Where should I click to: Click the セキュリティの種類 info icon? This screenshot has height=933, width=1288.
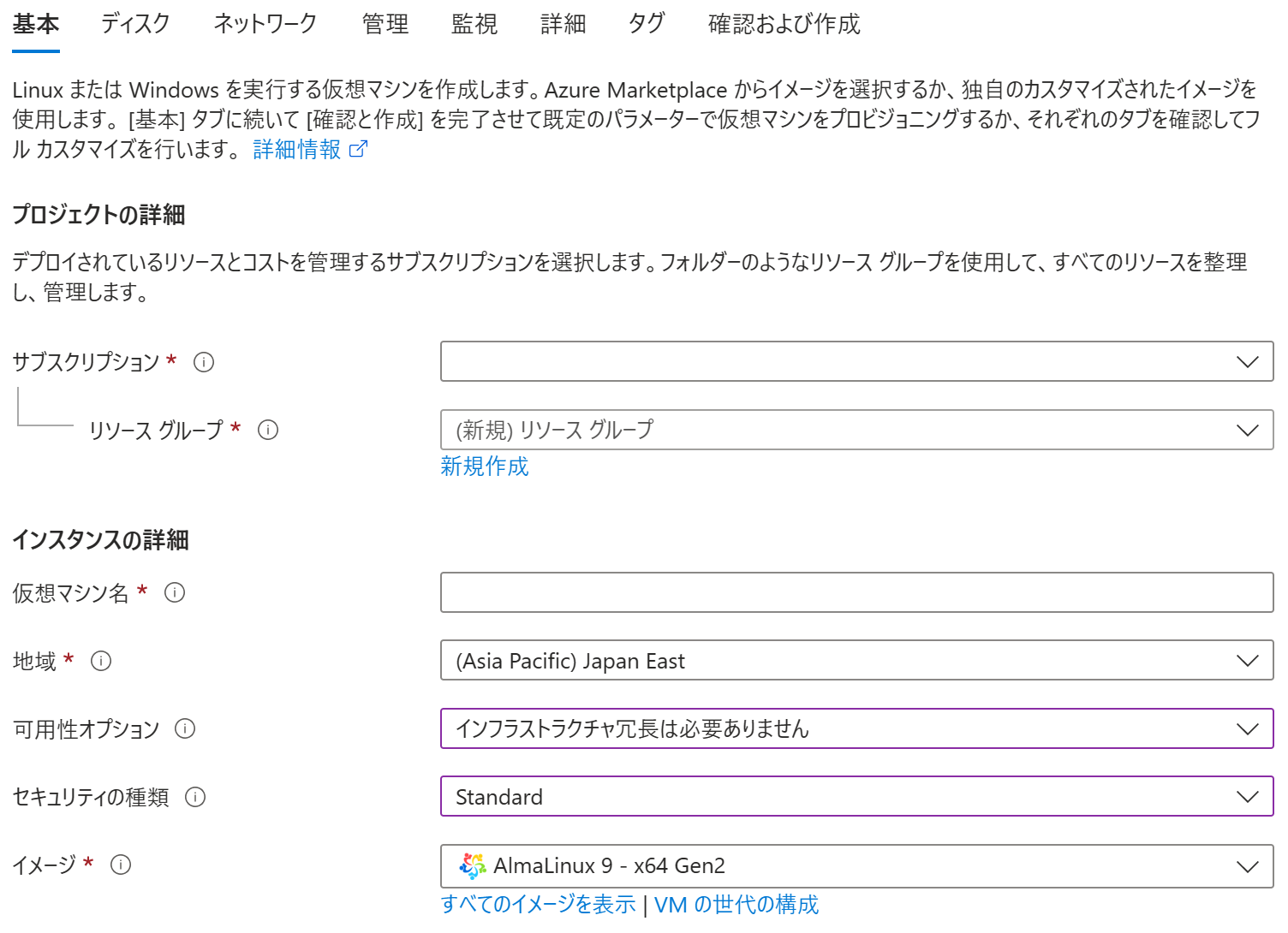195,797
